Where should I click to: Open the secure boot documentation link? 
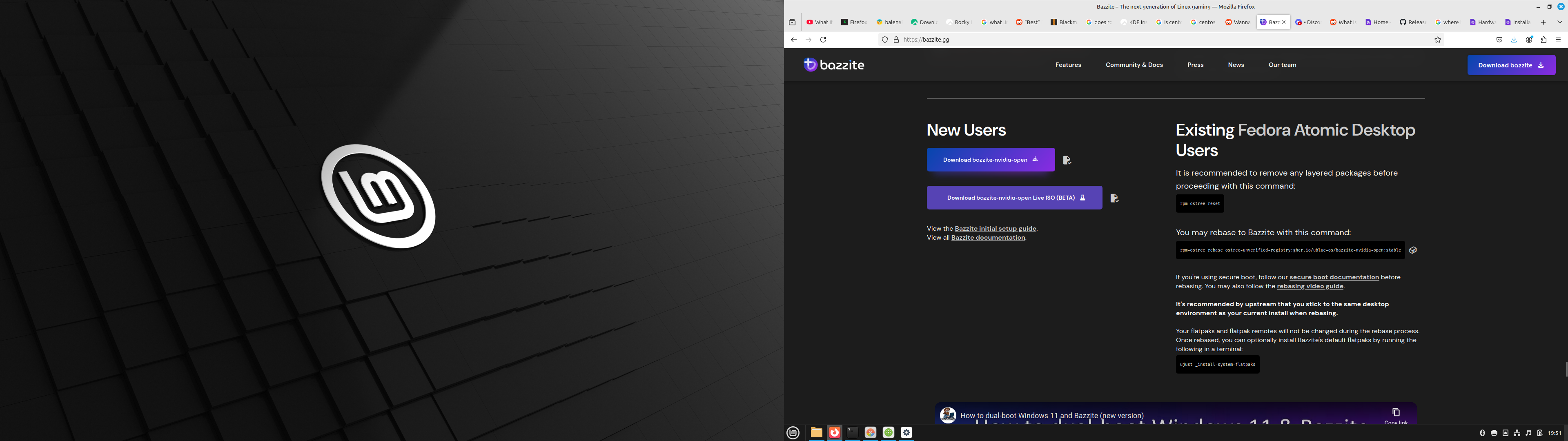pyautogui.click(x=1334, y=277)
